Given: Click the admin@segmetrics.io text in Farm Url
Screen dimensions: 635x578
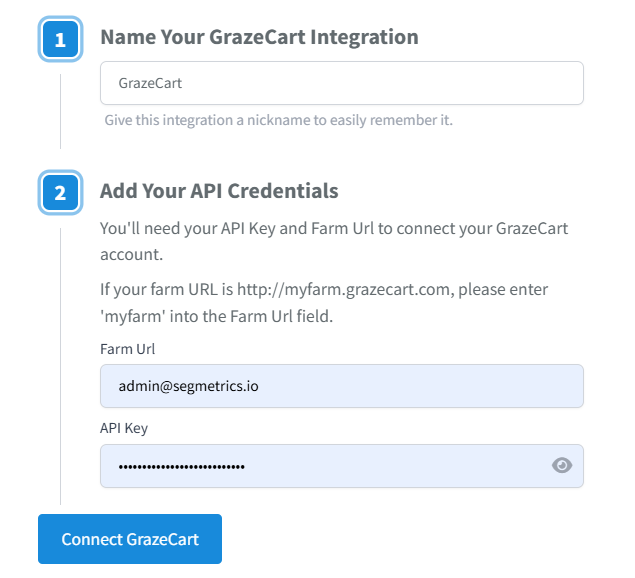Looking at the screenshot, I should pyautogui.click(x=188, y=386).
